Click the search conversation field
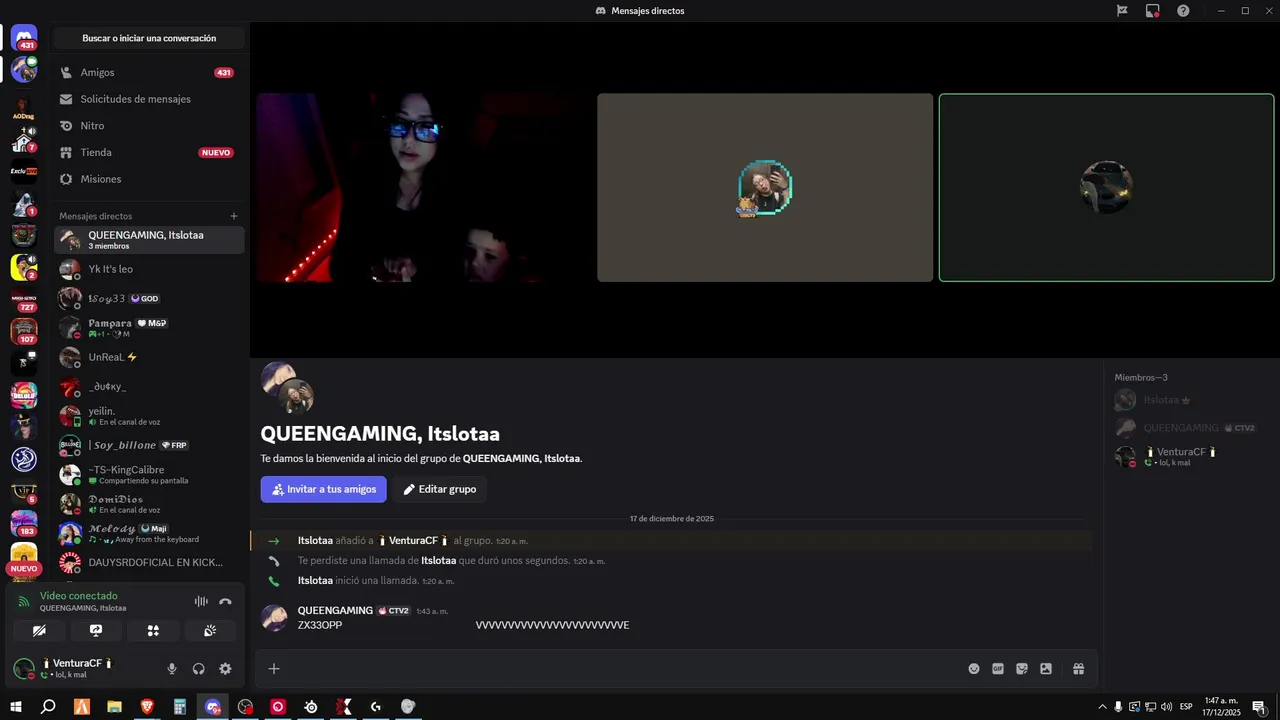The height and width of the screenshot is (720, 1280). click(x=149, y=38)
